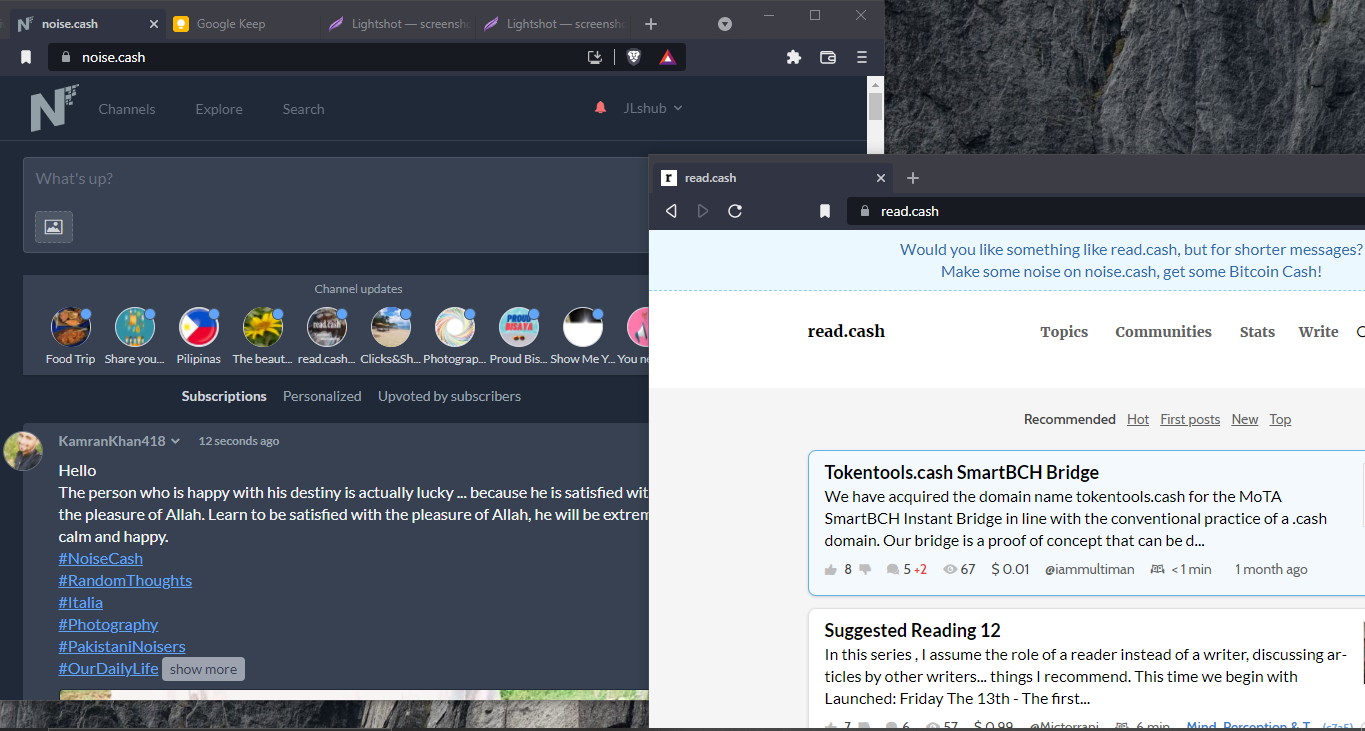Screen dimensions: 1365x731
Task: Click the lock icon in read.cash address bar
Action: tap(865, 211)
